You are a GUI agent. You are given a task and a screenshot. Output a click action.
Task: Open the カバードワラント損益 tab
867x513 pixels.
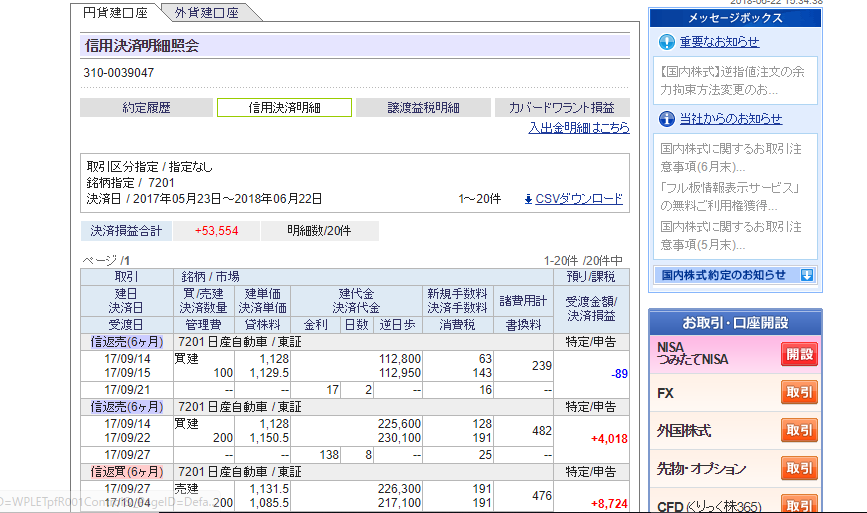click(562, 108)
